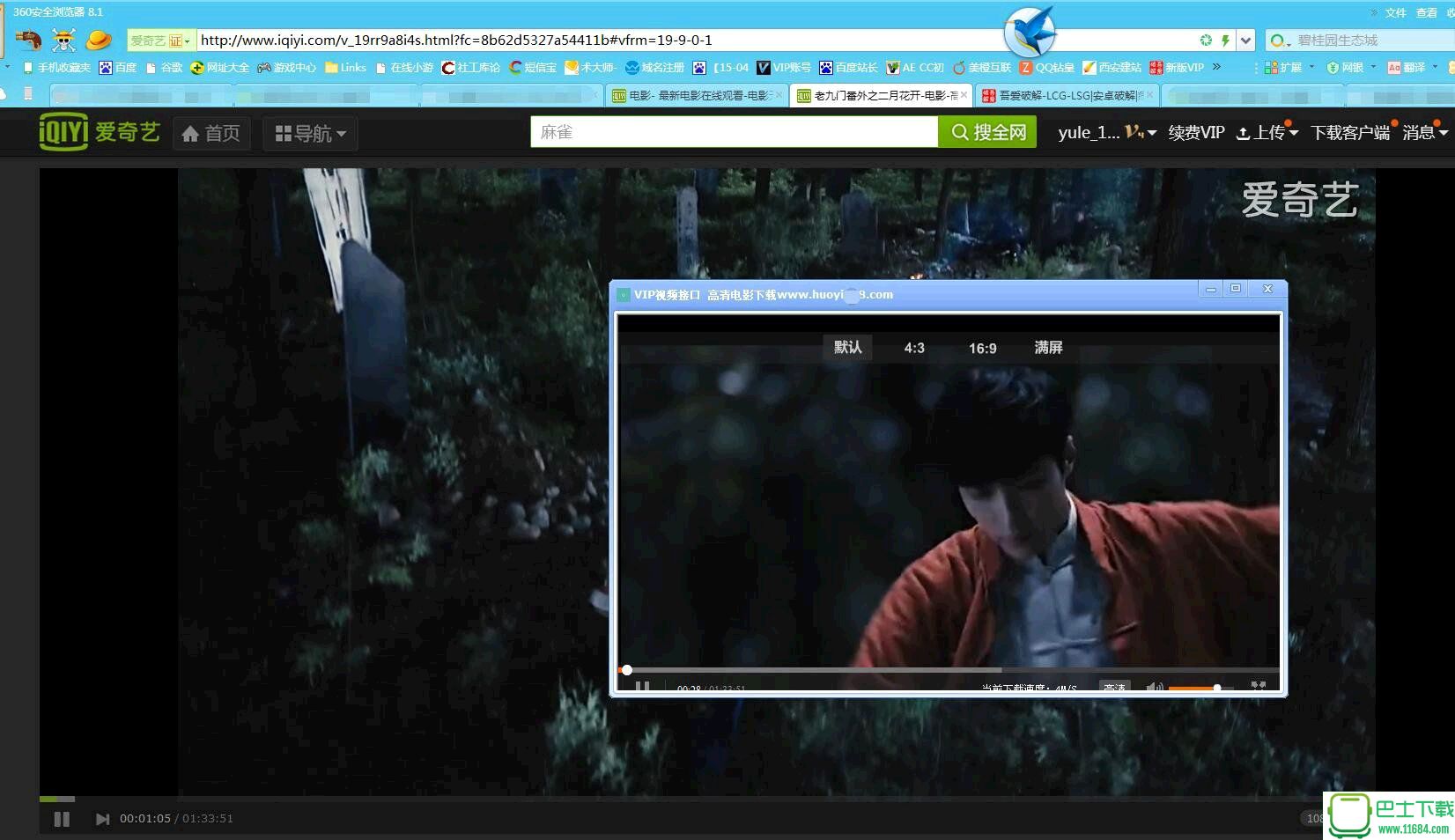Image resolution: width=1455 pixels, height=840 pixels.
Task: Click the 爱奇艺 证 site certificate badge
Action: (x=160, y=41)
